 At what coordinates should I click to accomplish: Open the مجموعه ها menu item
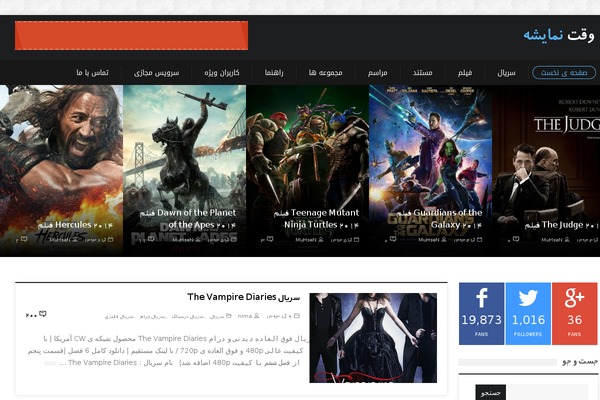(326, 73)
